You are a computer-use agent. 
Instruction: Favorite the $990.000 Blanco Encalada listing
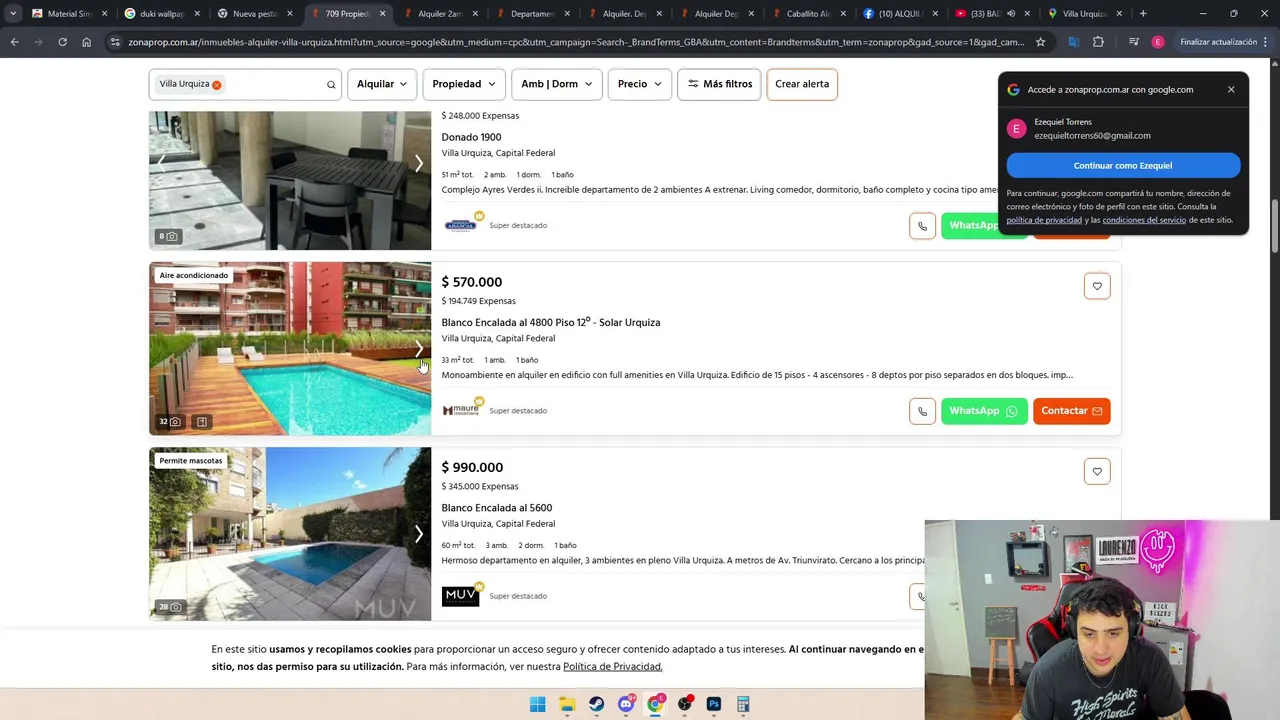[x=1097, y=471]
